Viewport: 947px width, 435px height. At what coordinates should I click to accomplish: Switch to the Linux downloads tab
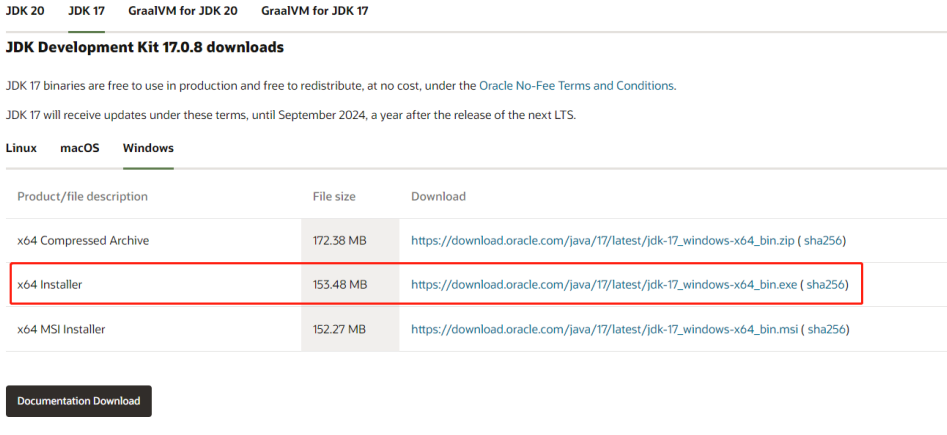[x=21, y=148]
